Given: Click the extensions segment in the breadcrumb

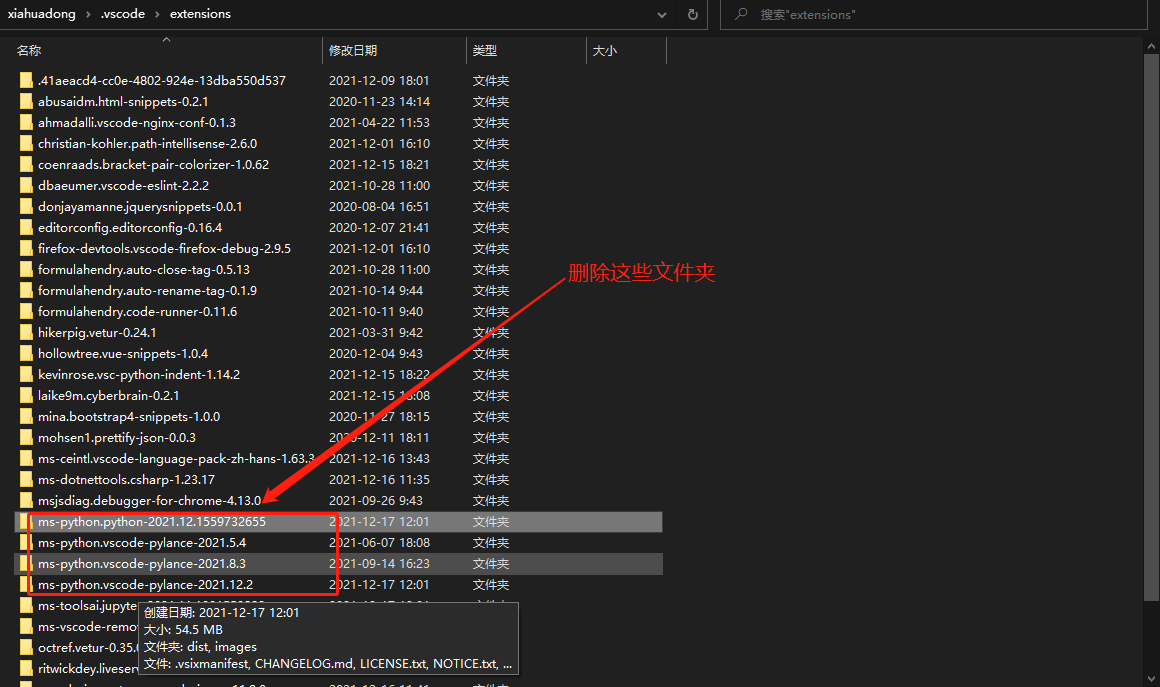Looking at the screenshot, I should pos(199,14).
